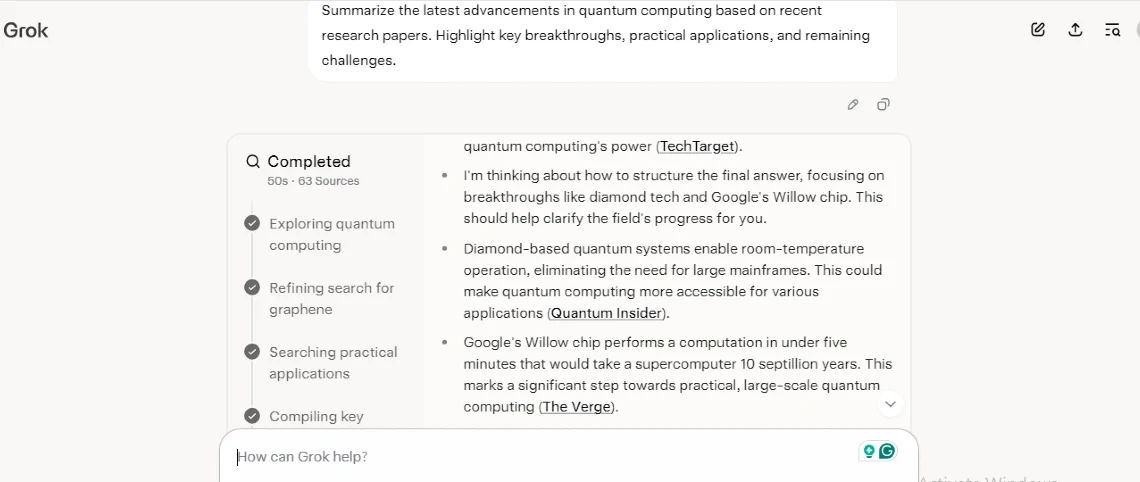This screenshot has height=482, width=1140.
Task: Click the search icon beside Completed
Action: click(253, 161)
